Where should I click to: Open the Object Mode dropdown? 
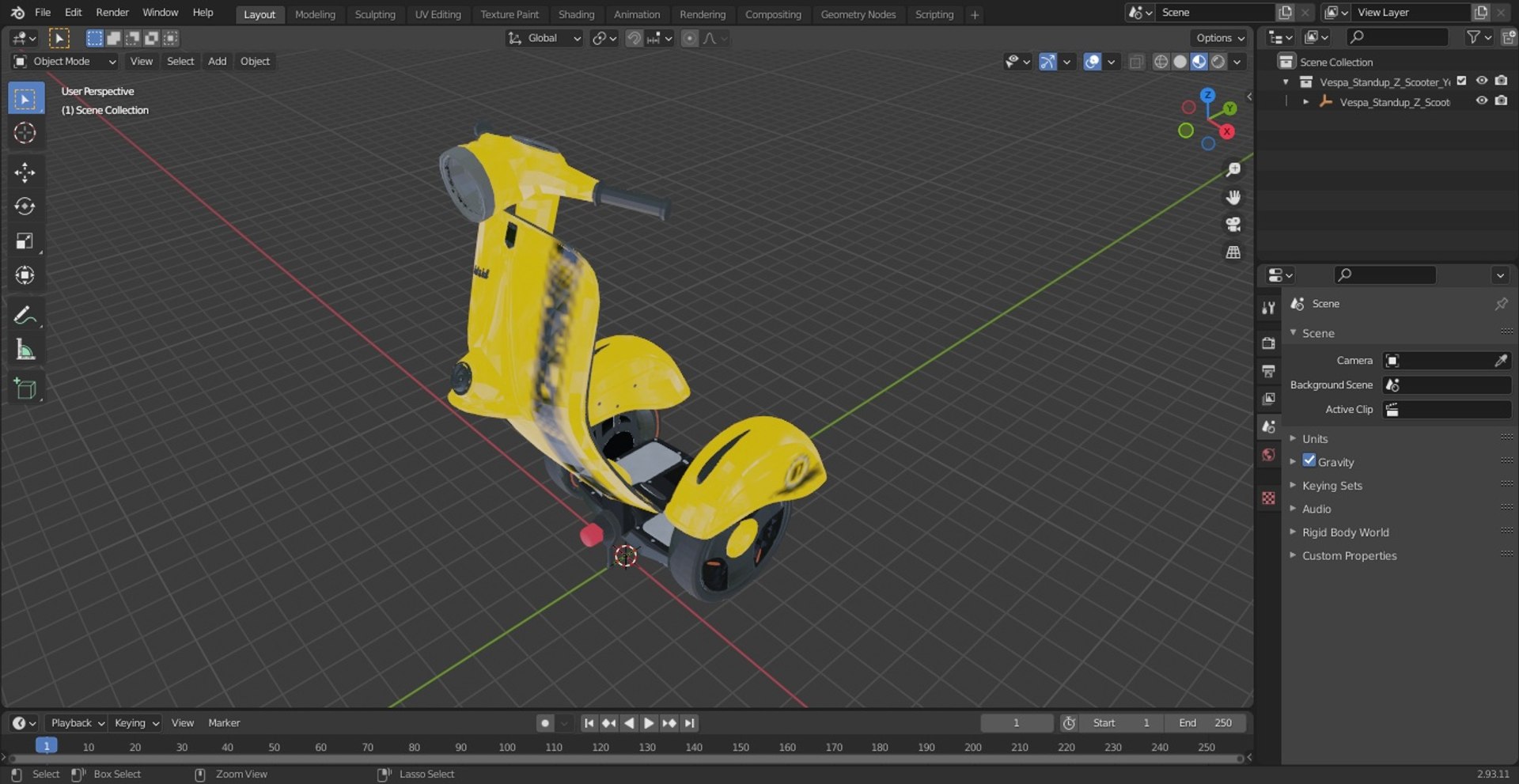coord(65,61)
